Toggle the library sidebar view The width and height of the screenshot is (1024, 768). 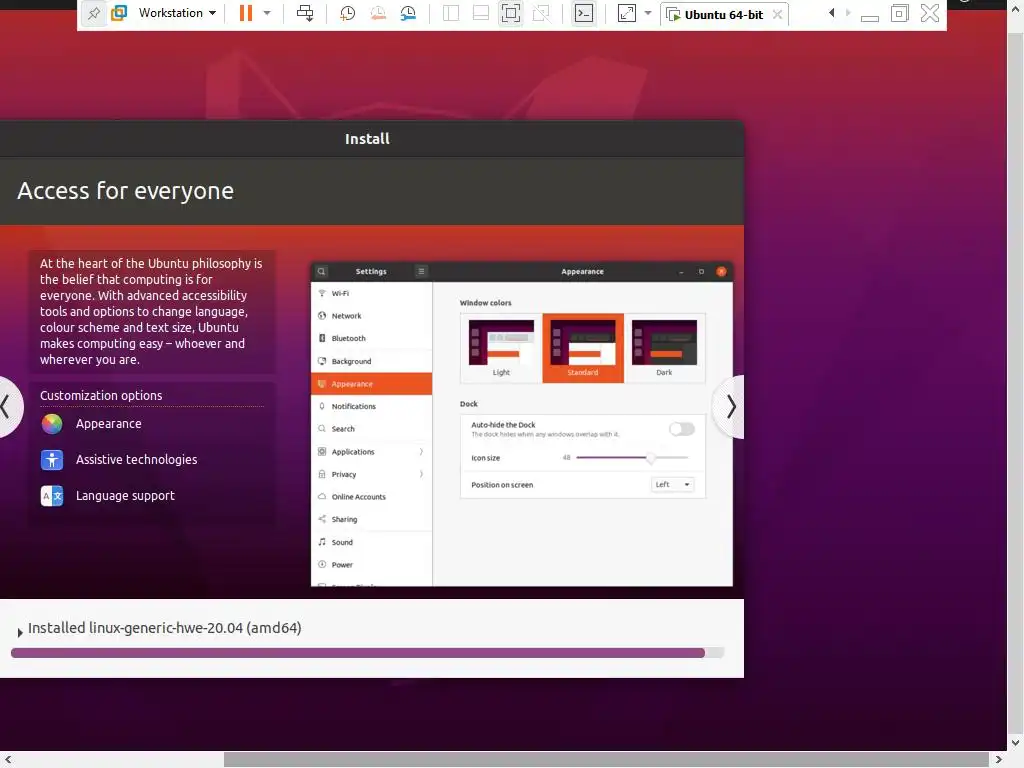(451, 13)
